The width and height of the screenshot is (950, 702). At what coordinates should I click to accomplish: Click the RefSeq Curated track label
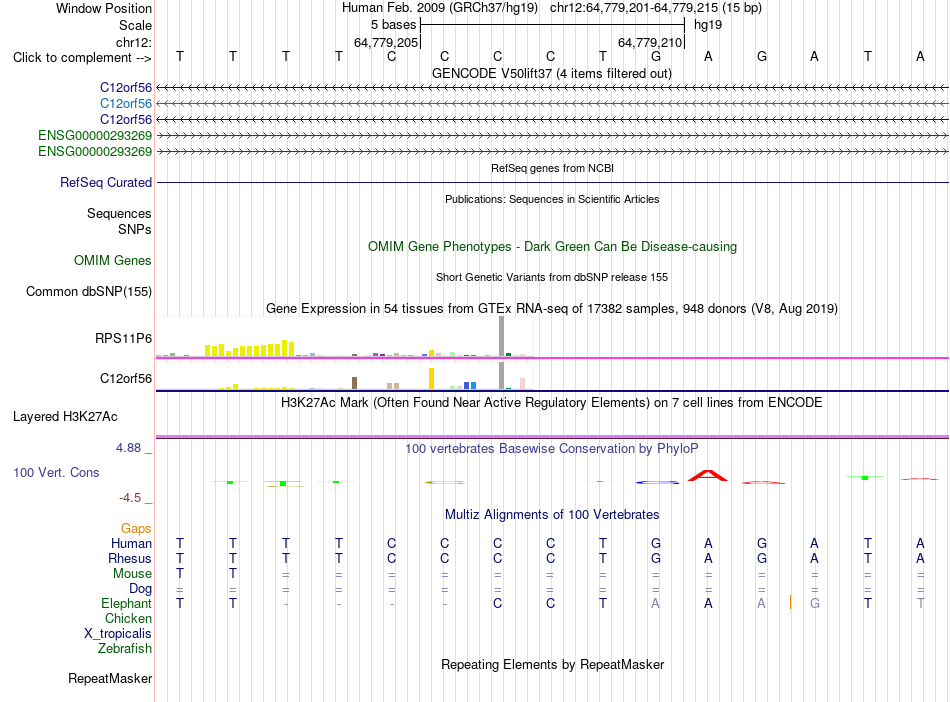(x=106, y=182)
